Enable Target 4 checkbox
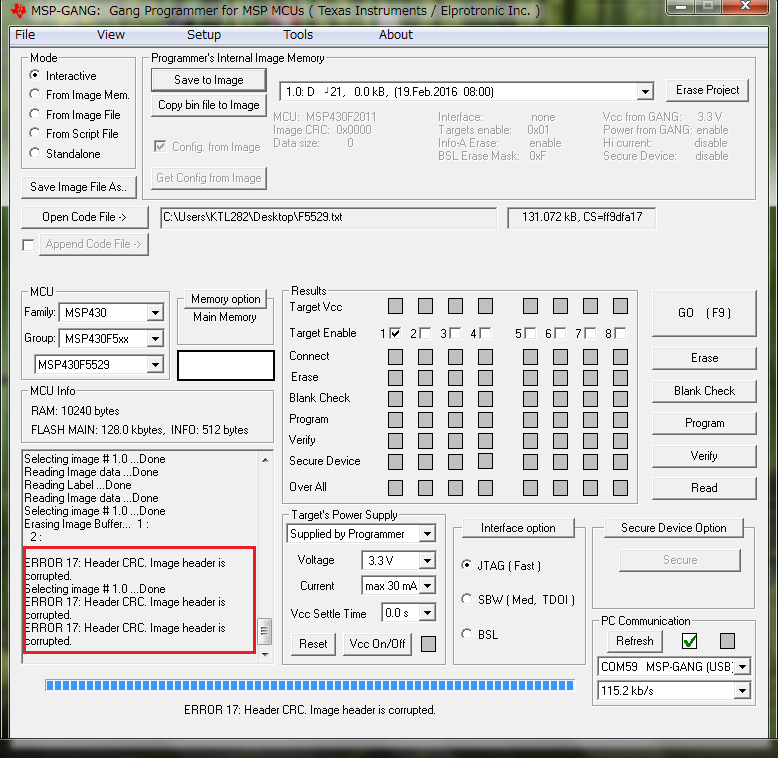The height and width of the screenshot is (758, 778). click(485, 333)
